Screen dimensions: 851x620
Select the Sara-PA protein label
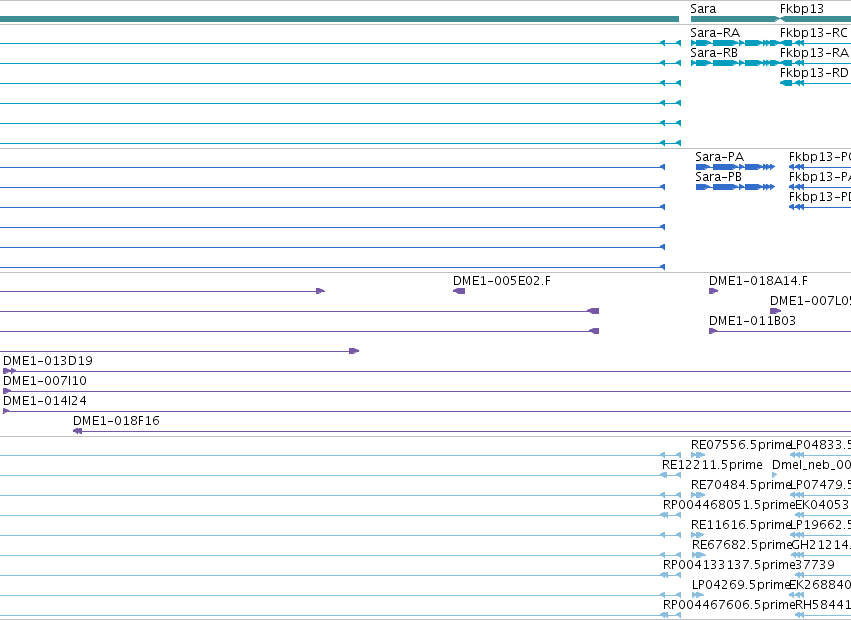719,157
